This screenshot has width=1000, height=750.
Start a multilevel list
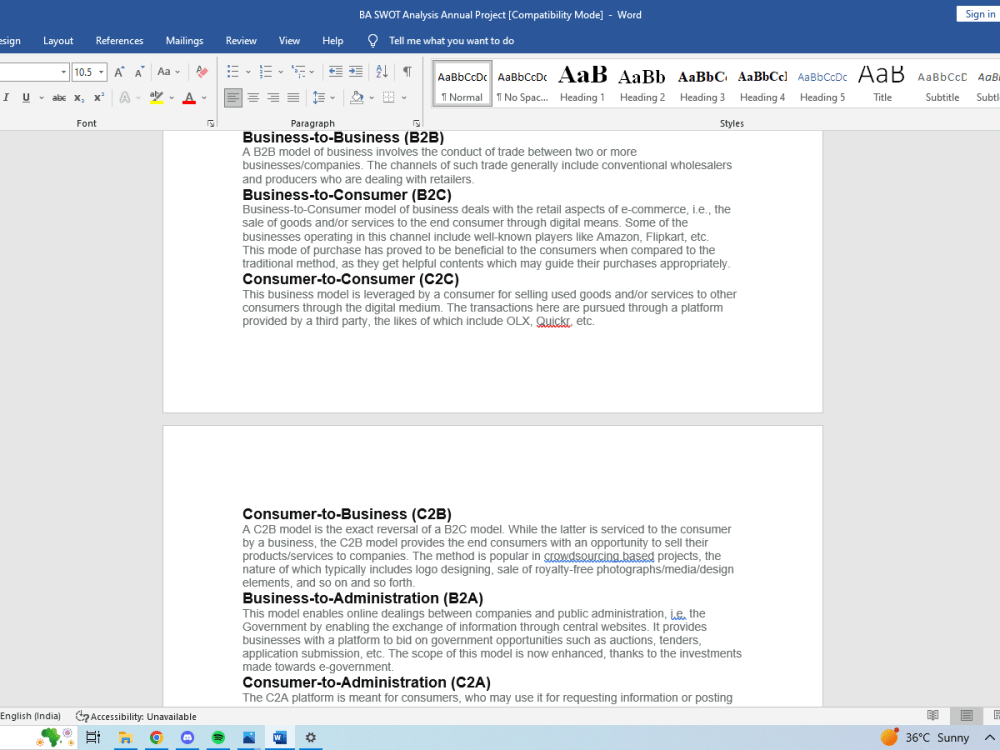(x=298, y=71)
